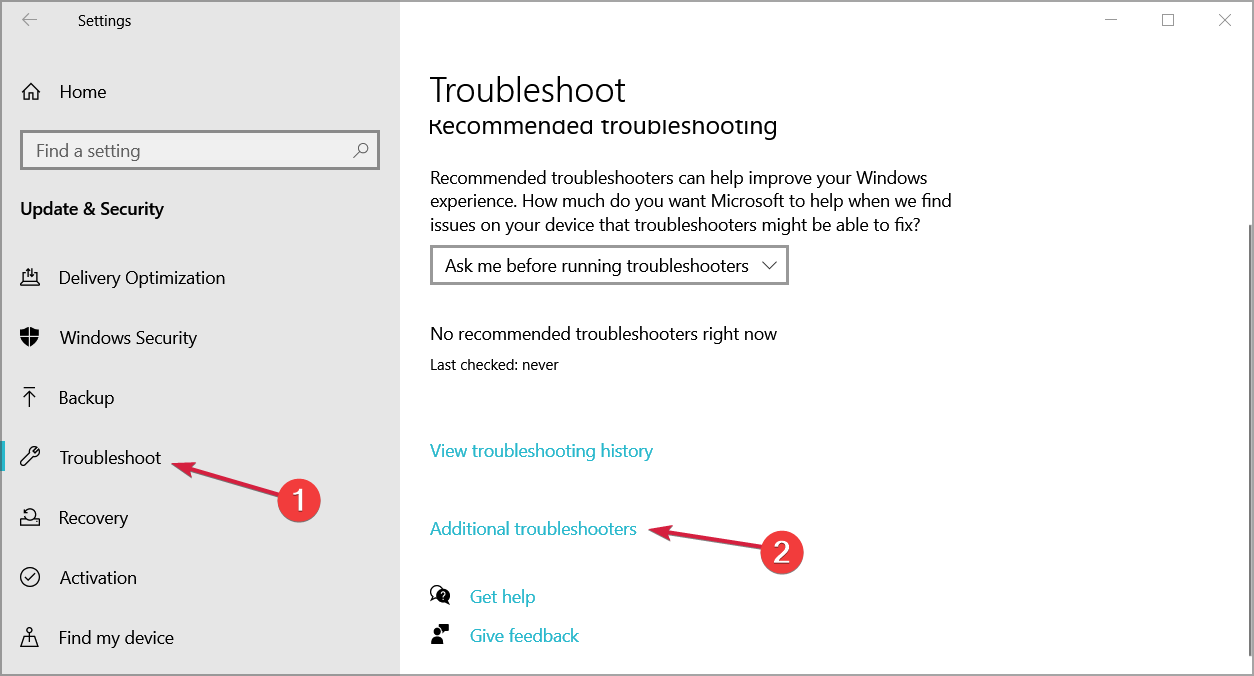Open Additional troubleshooters link
This screenshot has height=676, width=1254.
tap(533, 529)
